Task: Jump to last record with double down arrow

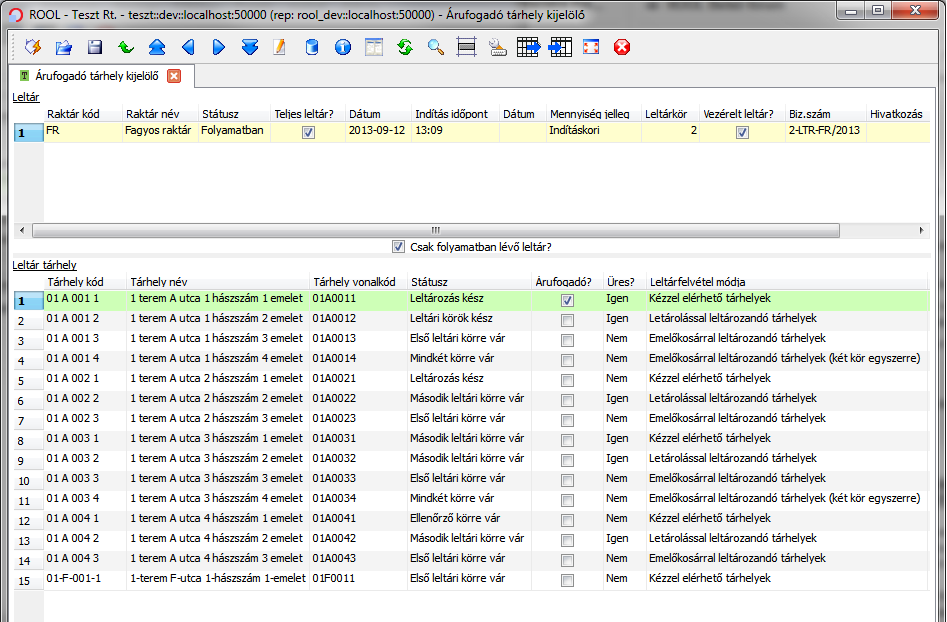Action: click(x=250, y=47)
